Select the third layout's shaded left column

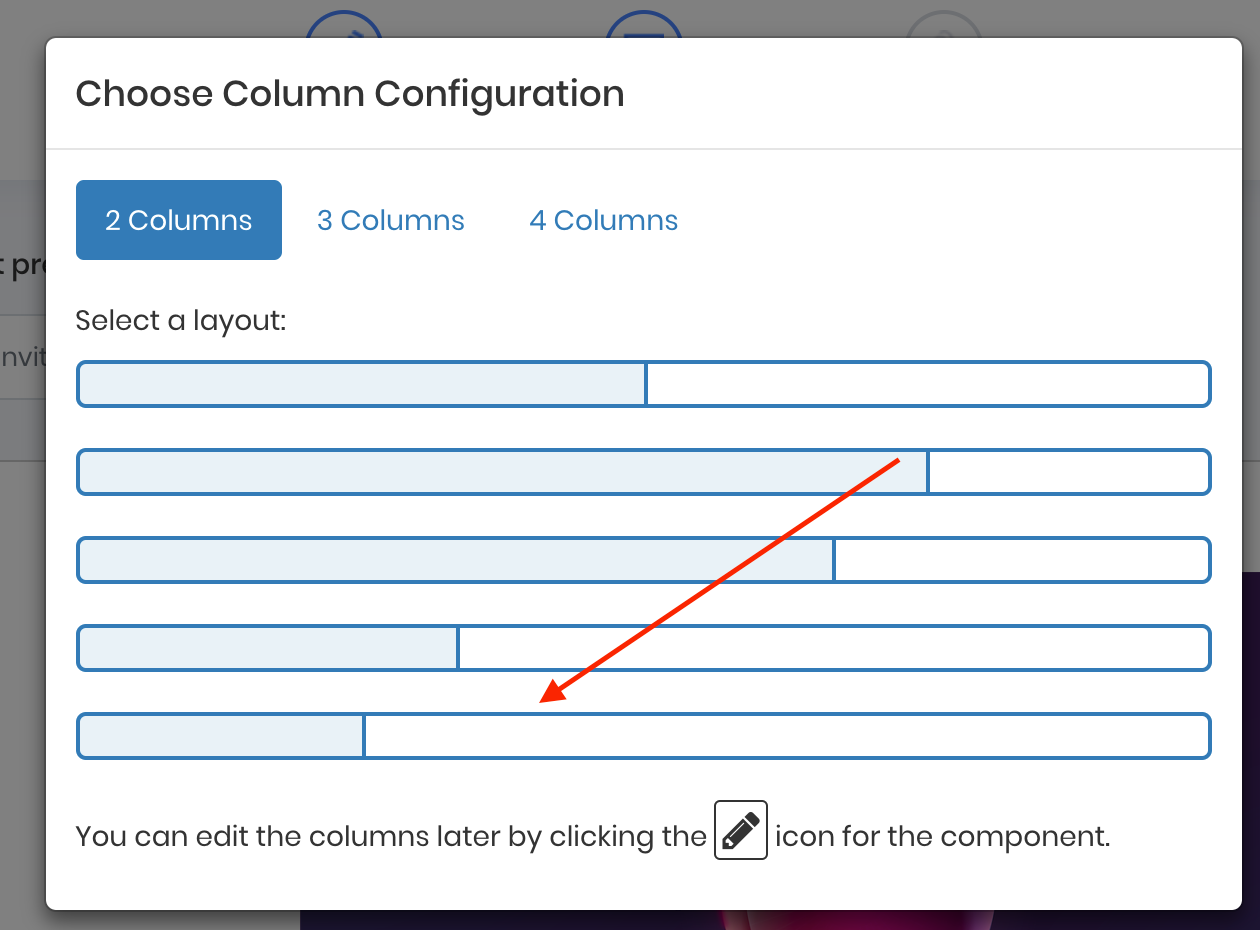tap(456, 560)
